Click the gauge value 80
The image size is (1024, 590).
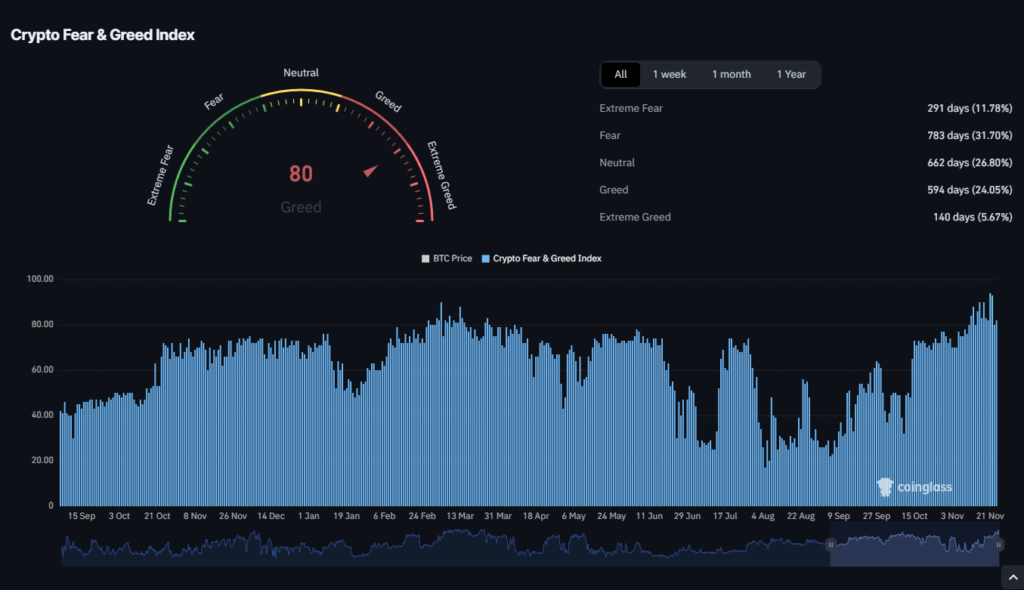(x=301, y=174)
